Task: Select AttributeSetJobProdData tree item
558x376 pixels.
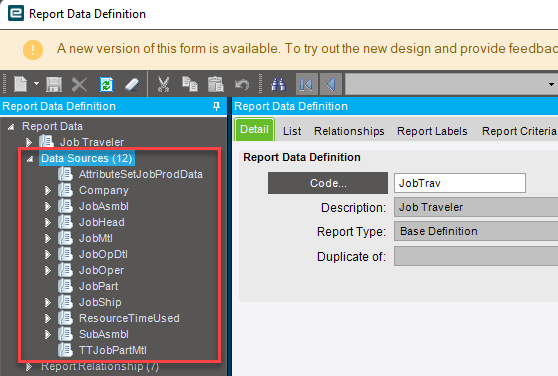Action: pos(141,174)
